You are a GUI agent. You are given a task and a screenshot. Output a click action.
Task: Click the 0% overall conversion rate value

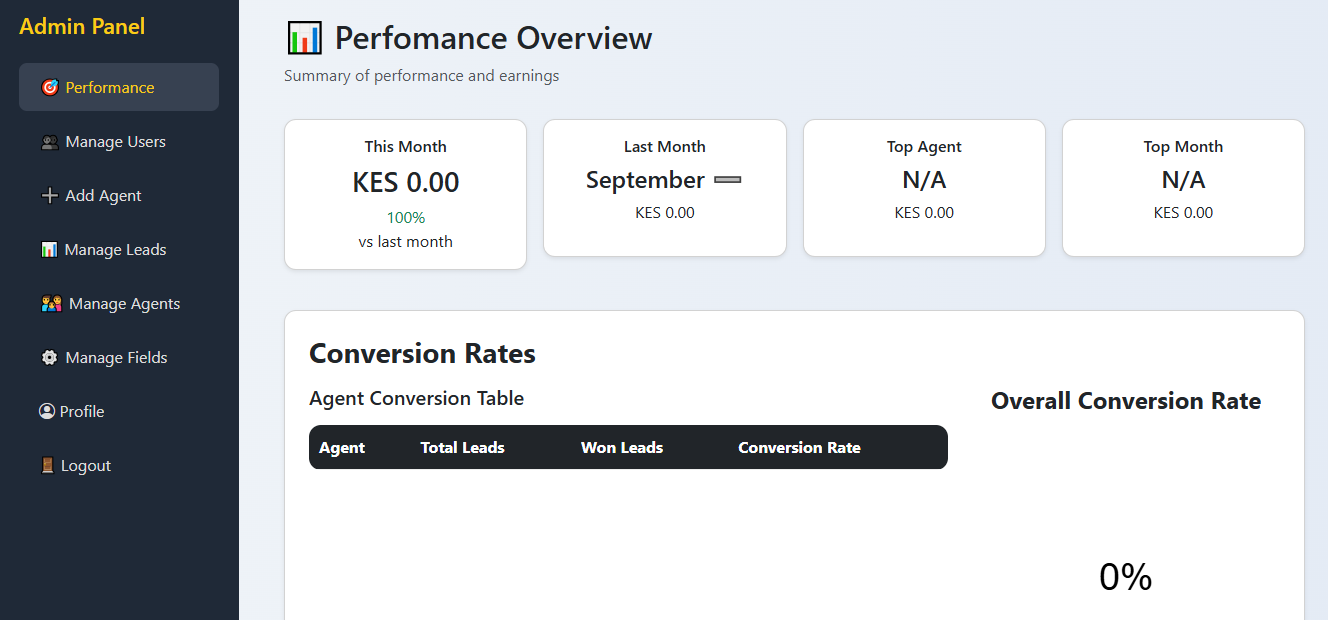pos(1125,577)
